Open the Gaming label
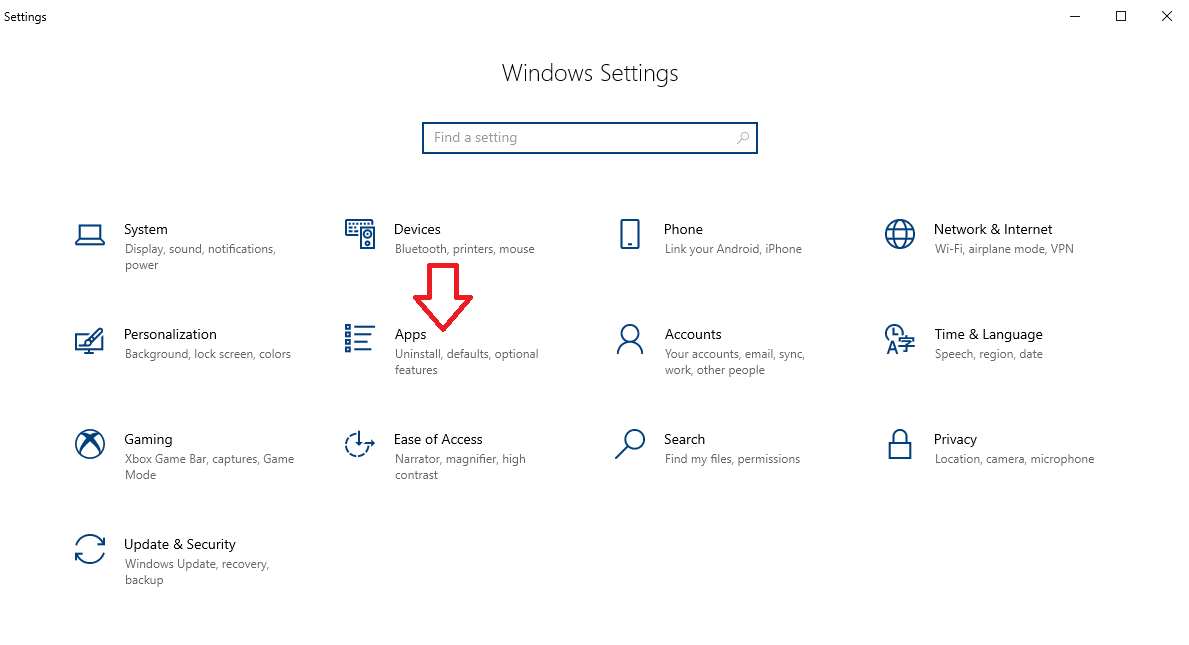The image size is (1189, 645). coord(148,440)
